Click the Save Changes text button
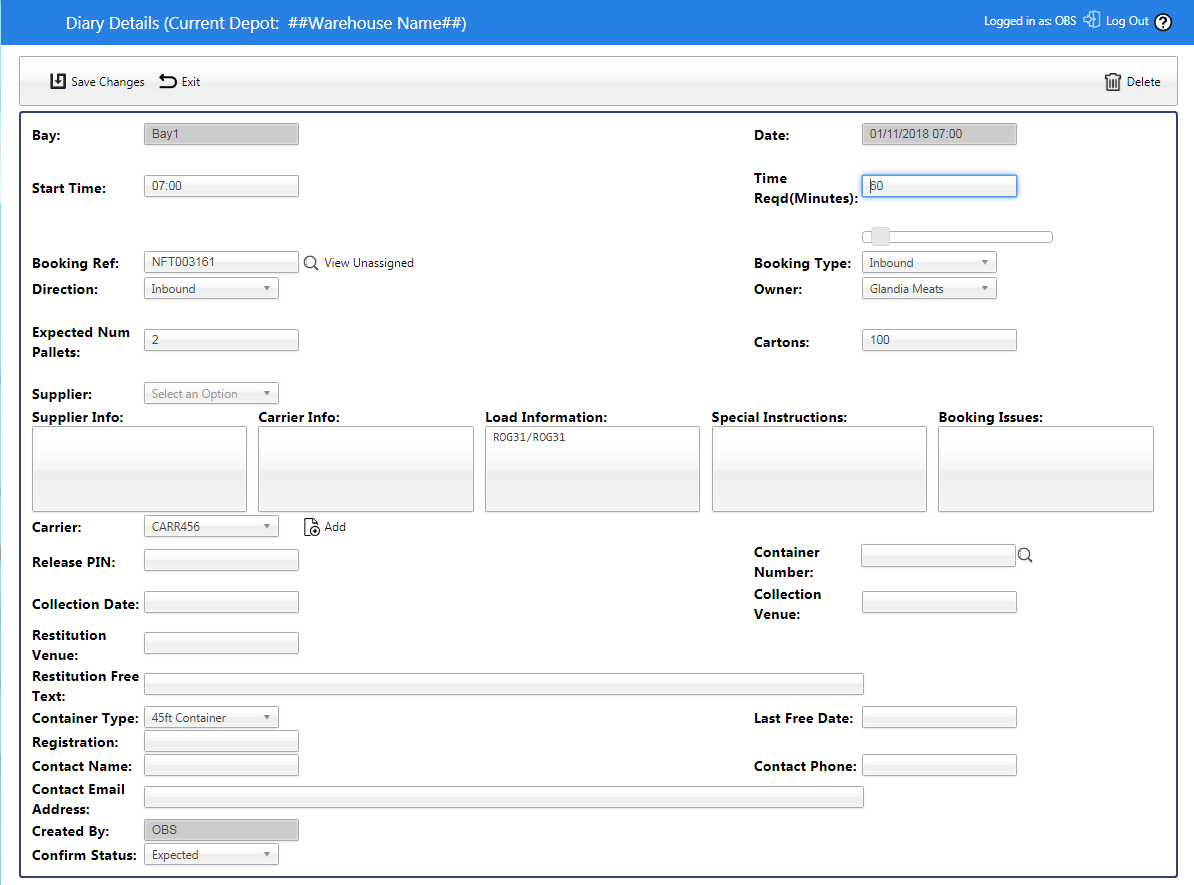1194x885 pixels. tap(107, 81)
